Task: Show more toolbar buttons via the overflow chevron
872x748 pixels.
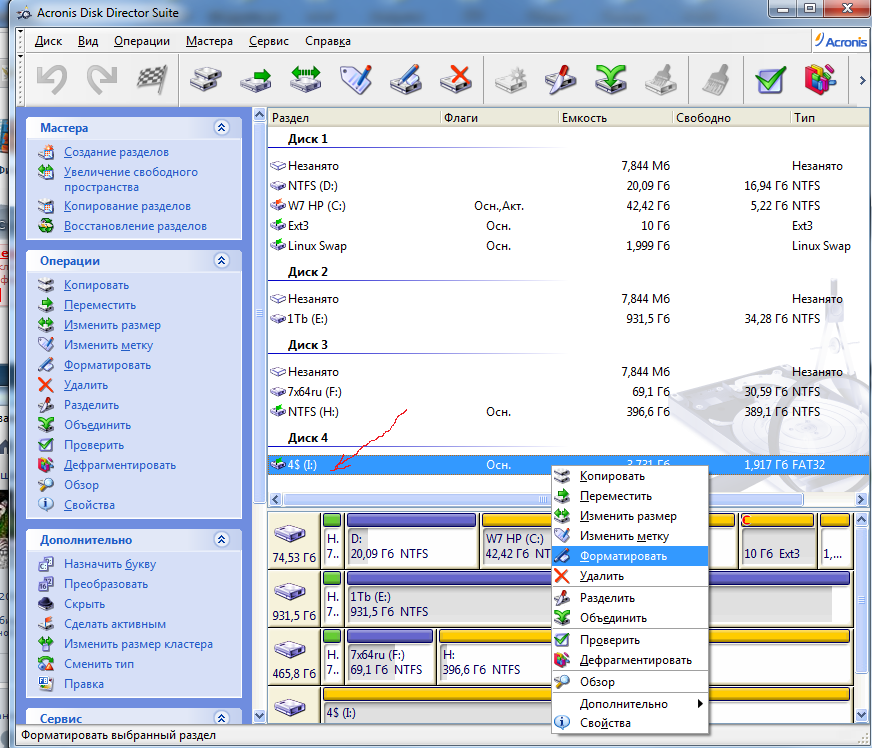Action: point(862,81)
